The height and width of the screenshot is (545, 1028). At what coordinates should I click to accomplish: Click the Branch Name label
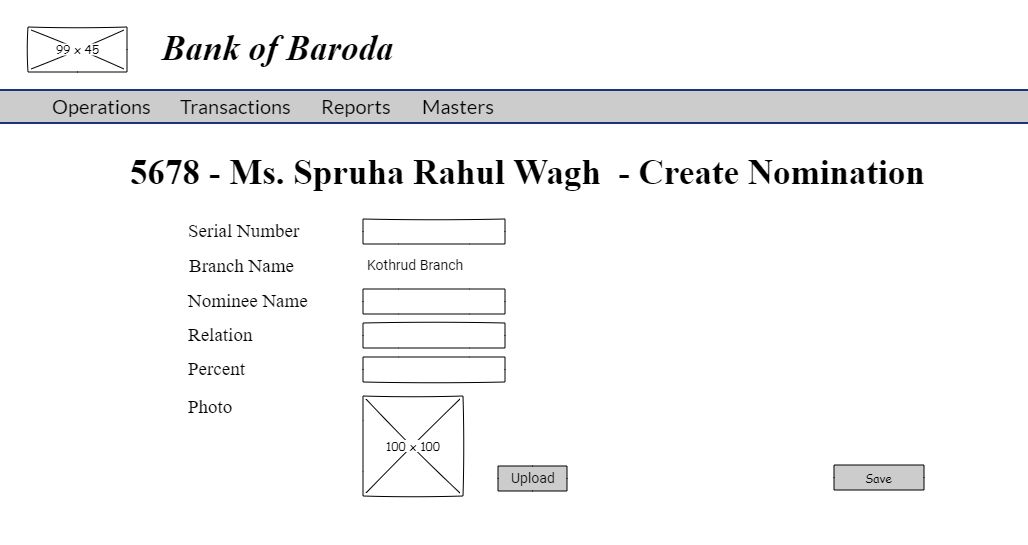coord(241,266)
